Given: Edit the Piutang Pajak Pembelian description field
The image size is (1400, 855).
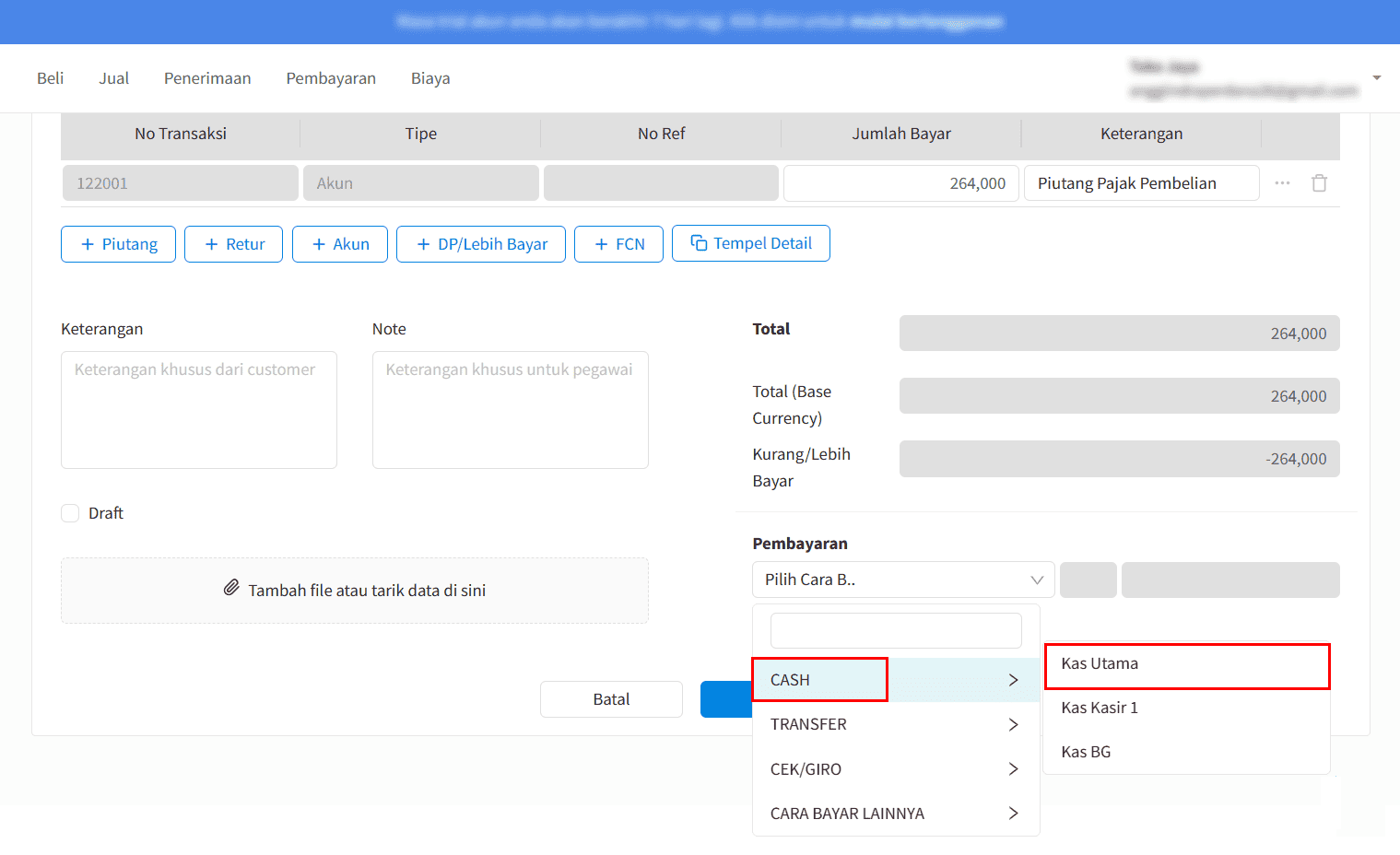Looking at the screenshot, I should [x=1142, y=183].
